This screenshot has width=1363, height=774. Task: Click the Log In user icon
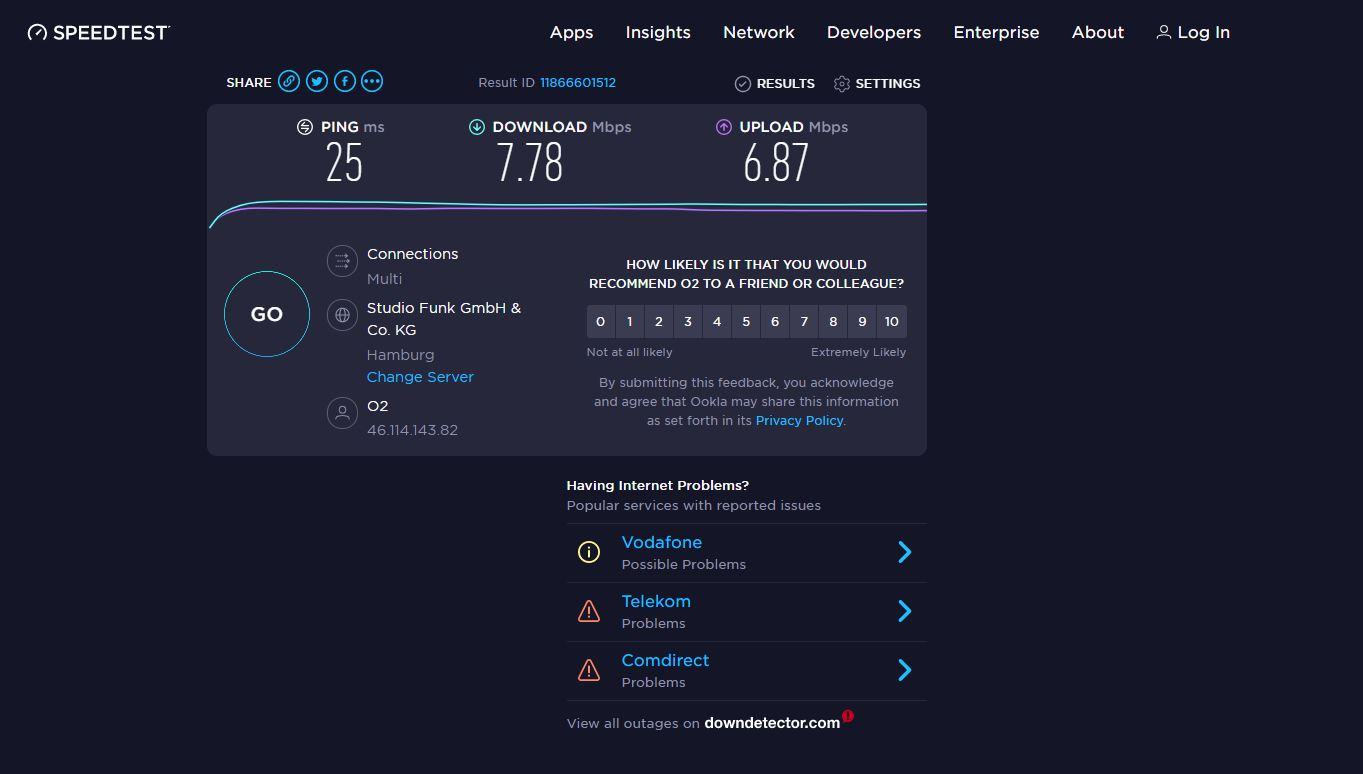[x=1164, y=32]
